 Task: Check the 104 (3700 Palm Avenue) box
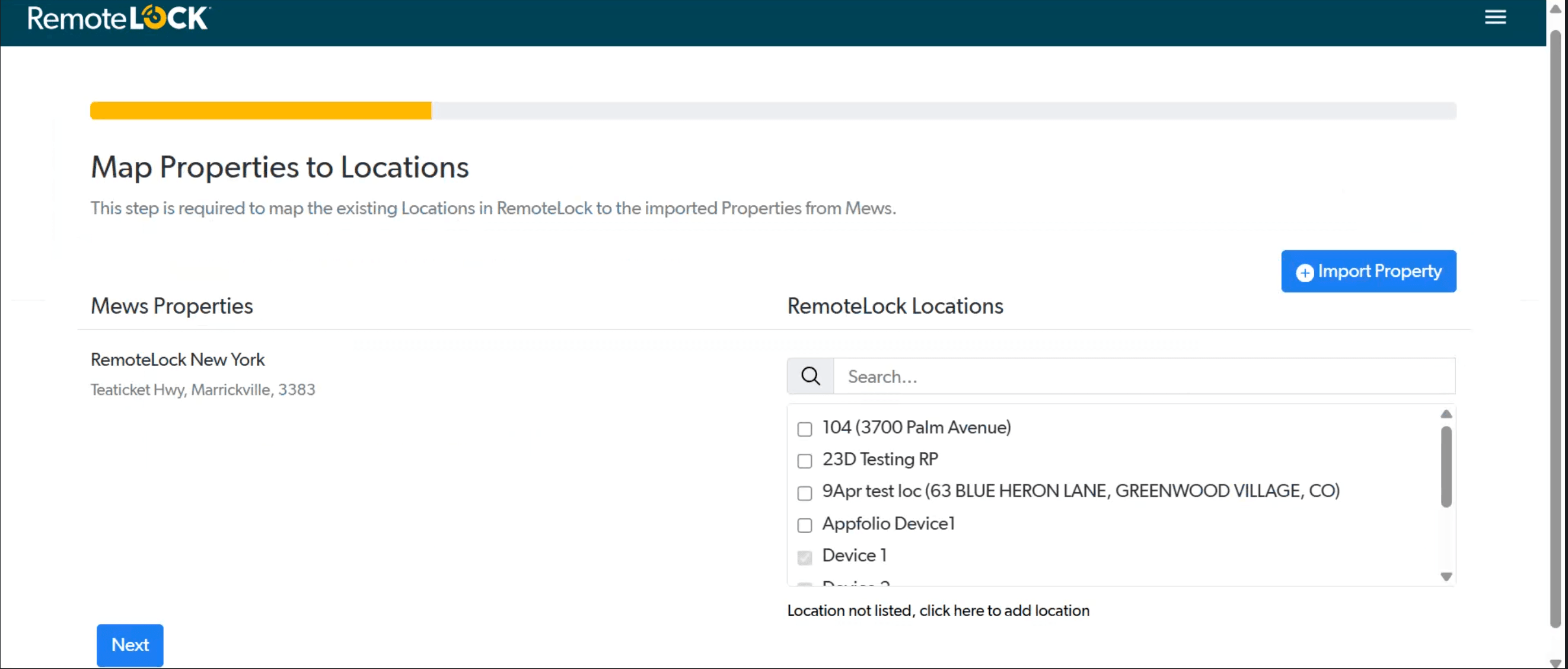coord(804,429)
